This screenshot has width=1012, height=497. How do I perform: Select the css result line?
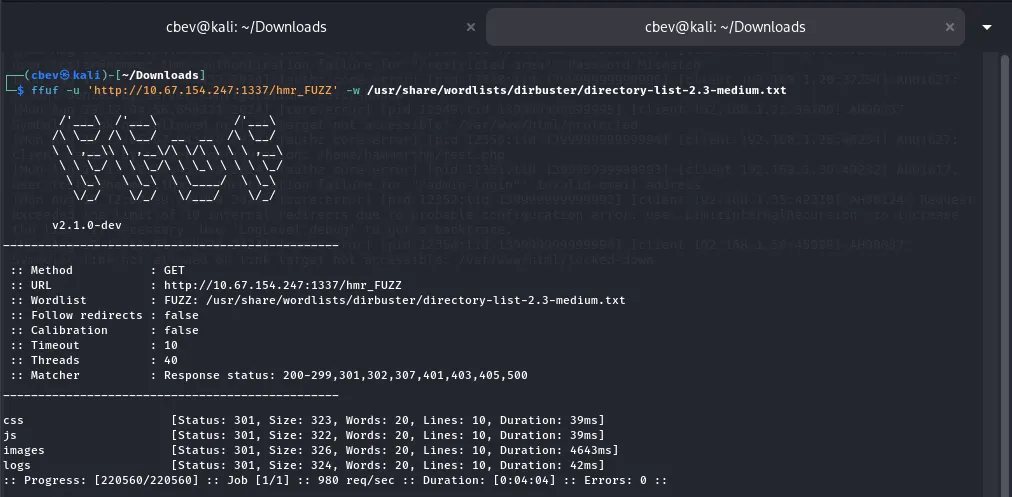click(x=303, y=419)
